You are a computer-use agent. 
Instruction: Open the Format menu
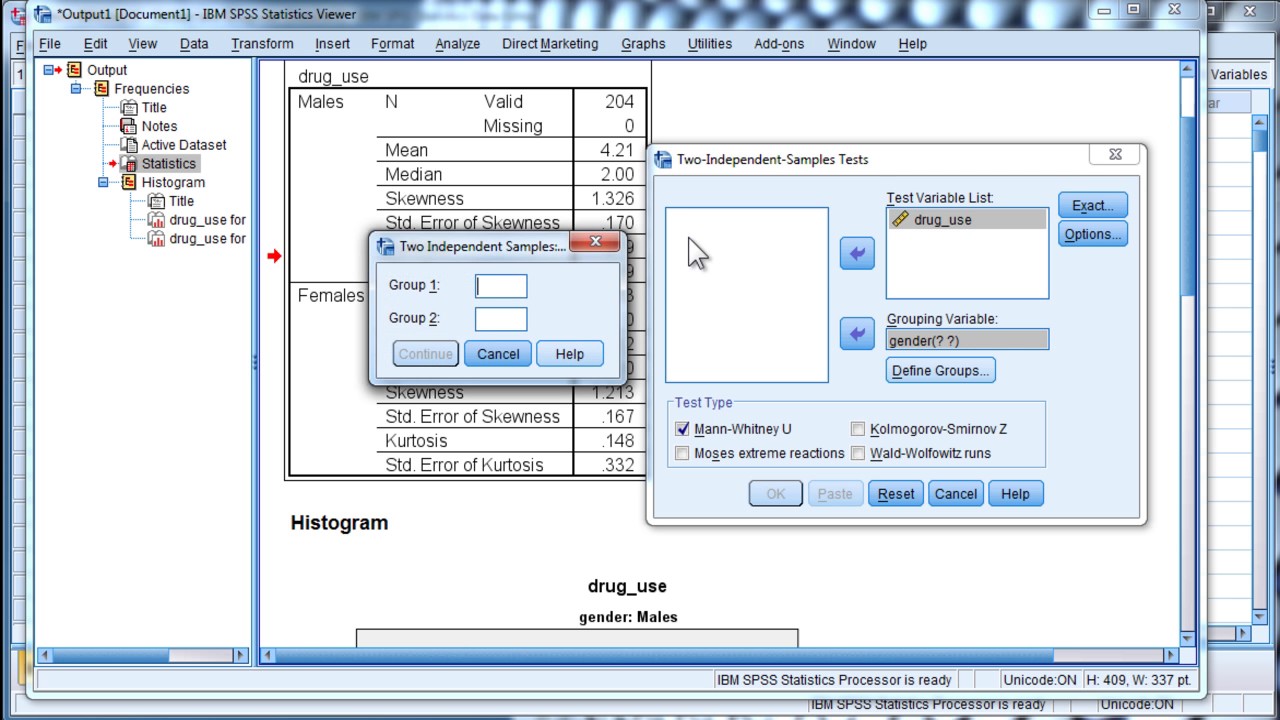tap(392, 44)
